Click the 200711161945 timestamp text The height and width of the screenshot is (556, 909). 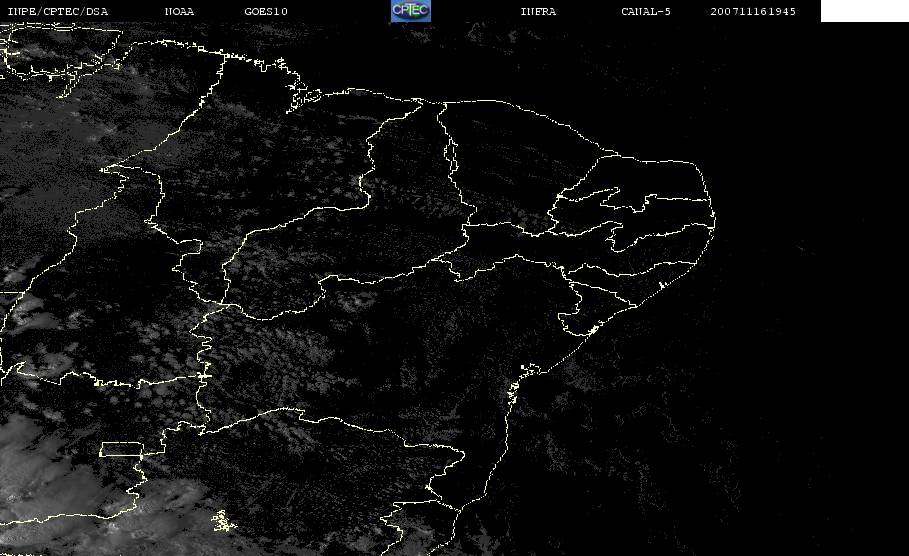[754, 12]
